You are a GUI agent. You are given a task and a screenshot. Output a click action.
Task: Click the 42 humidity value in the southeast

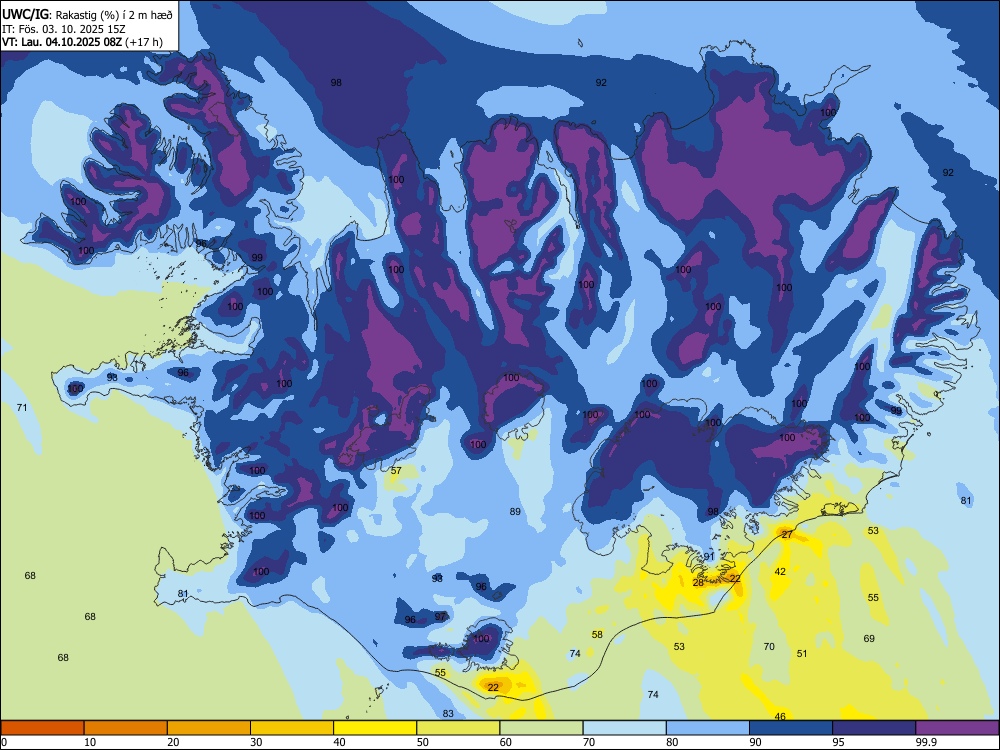tap(780, 571)
